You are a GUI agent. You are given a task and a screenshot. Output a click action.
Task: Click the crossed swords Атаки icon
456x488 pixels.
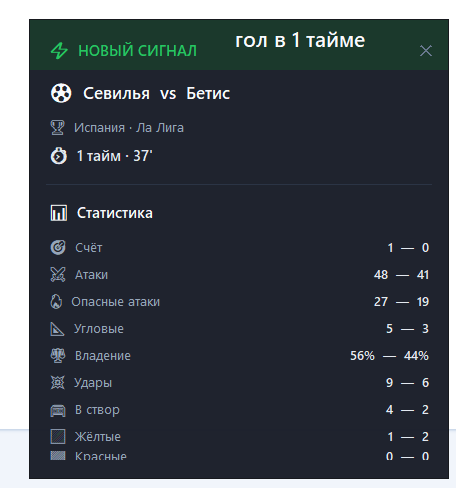tap(58, 274)
